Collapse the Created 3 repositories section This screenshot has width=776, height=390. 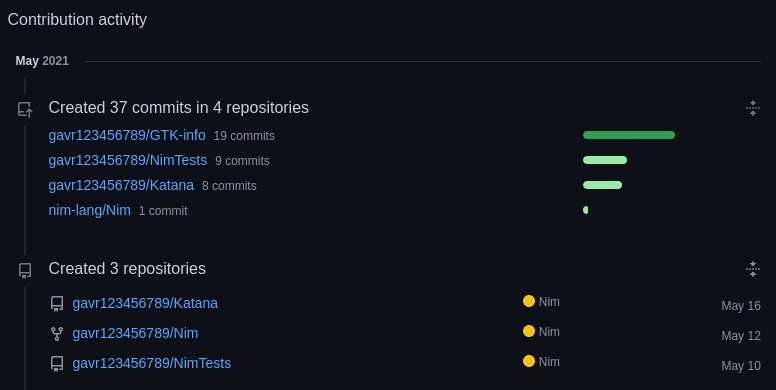click(753, 269)
